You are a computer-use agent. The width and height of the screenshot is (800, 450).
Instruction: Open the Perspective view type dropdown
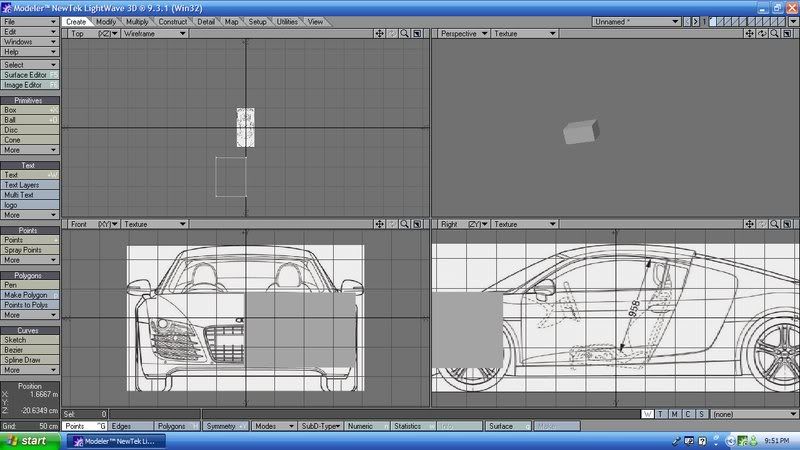[x=463, y=33]
